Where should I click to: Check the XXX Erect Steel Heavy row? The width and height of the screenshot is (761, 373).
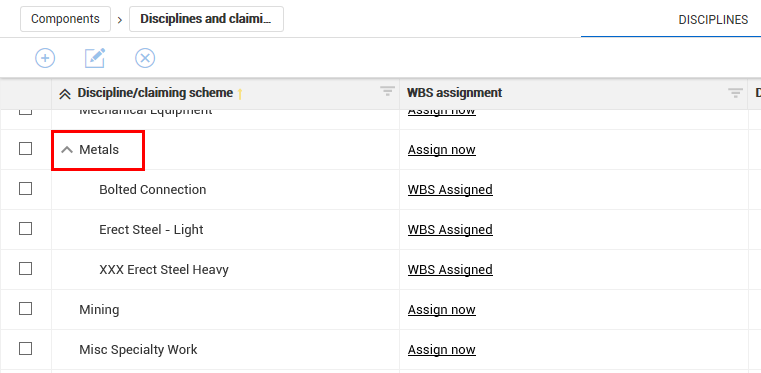pyautogui.click(x=25, y=268)
